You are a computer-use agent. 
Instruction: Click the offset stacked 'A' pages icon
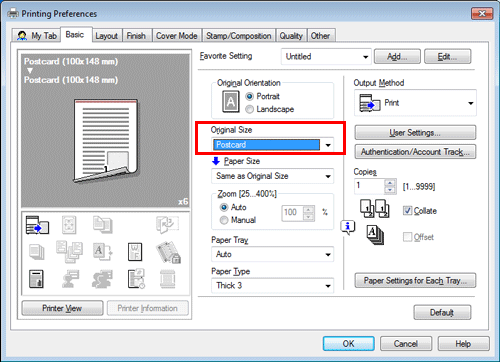375,235
